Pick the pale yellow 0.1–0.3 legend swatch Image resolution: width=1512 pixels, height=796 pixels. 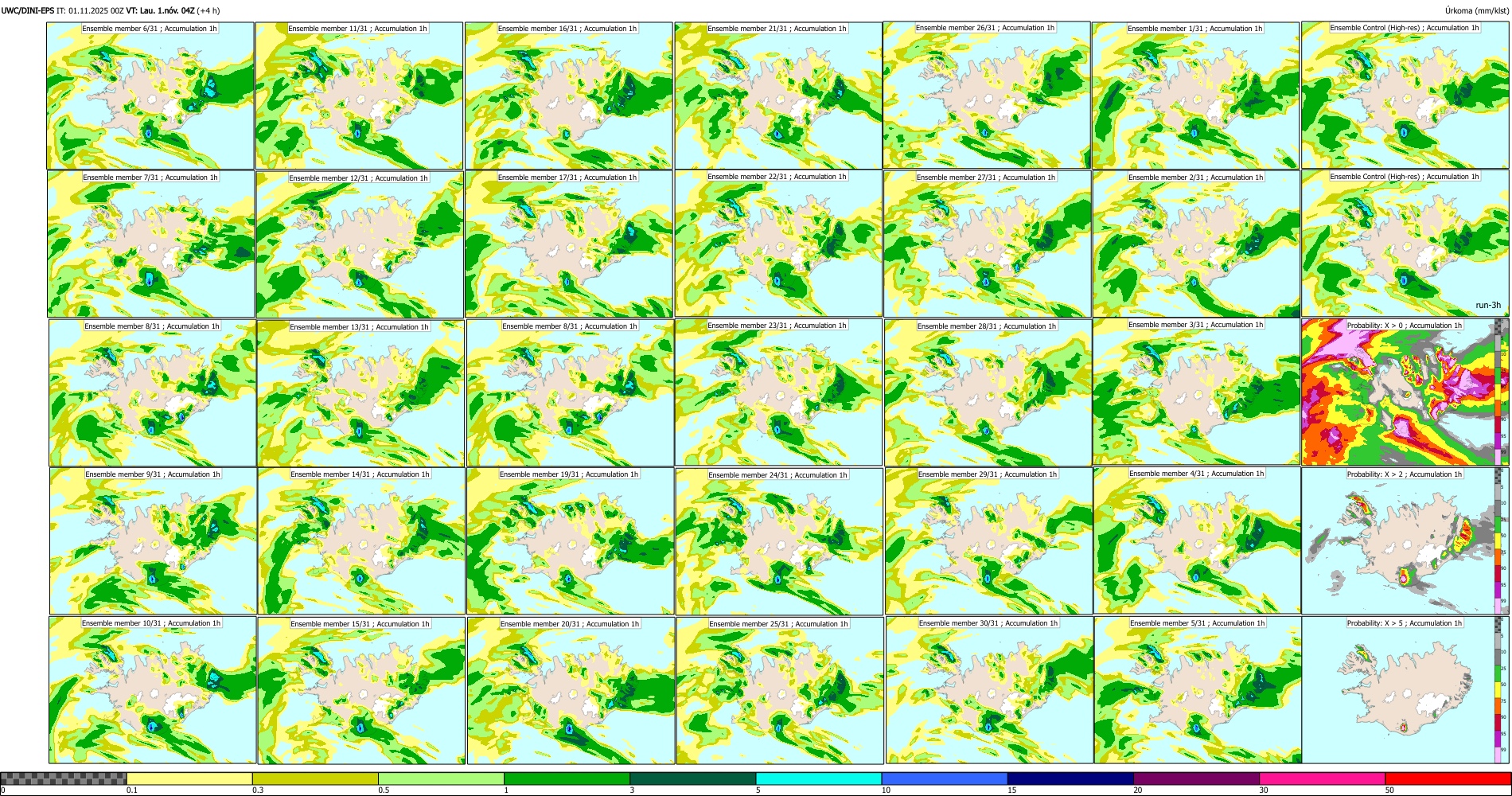click(189, 778)
